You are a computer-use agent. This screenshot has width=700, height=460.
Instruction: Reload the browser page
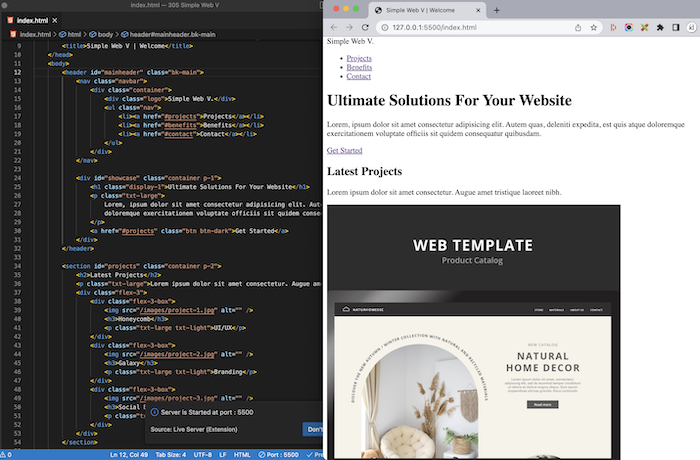click(365, 27)
